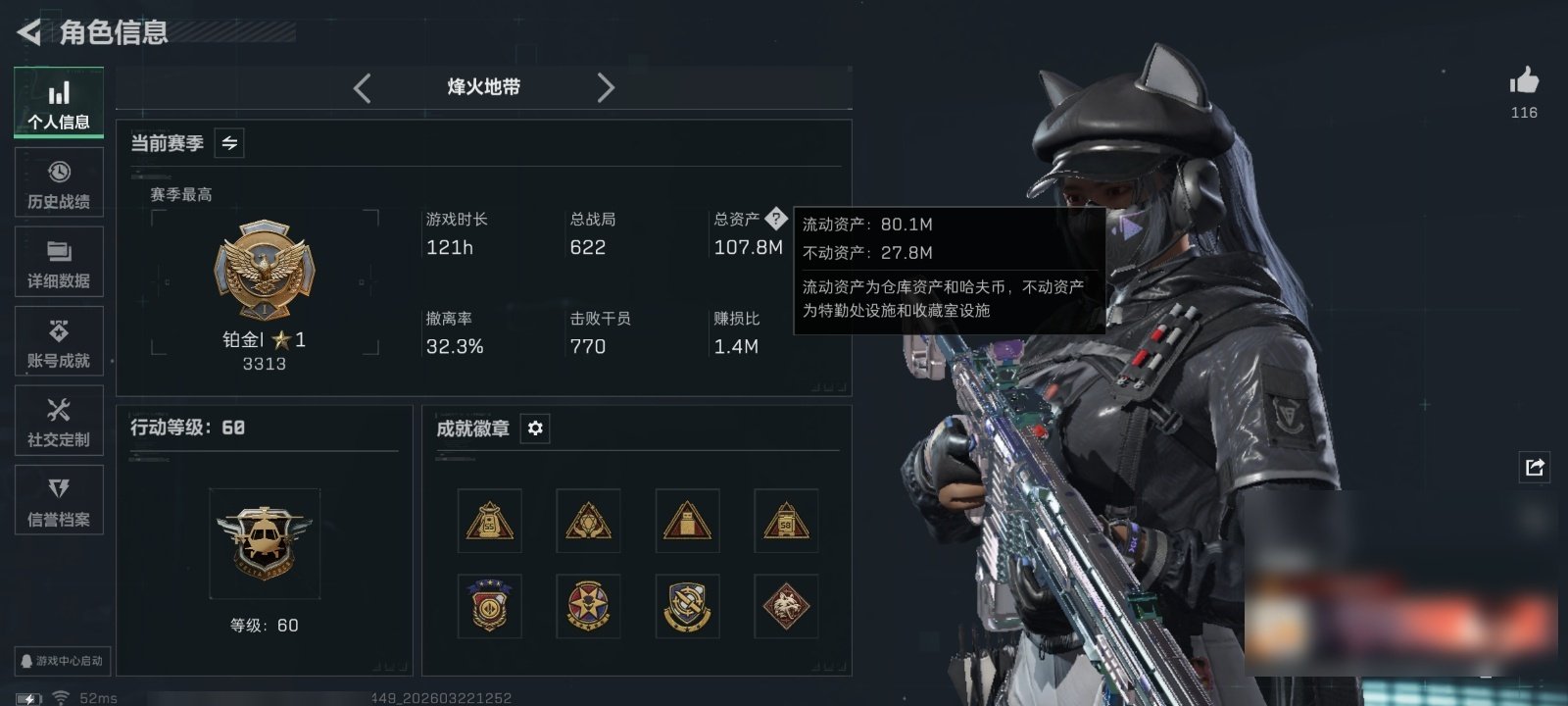The image size is (1568, 706).
Task: Click the question mark beside 总资产
Action: tap(775, 219)
